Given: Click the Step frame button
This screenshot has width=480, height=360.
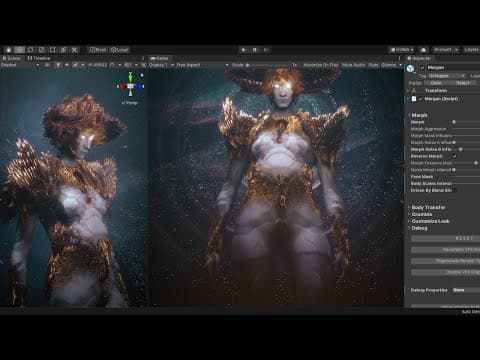Looking at the screenshot, I should (x=266, y=50).
